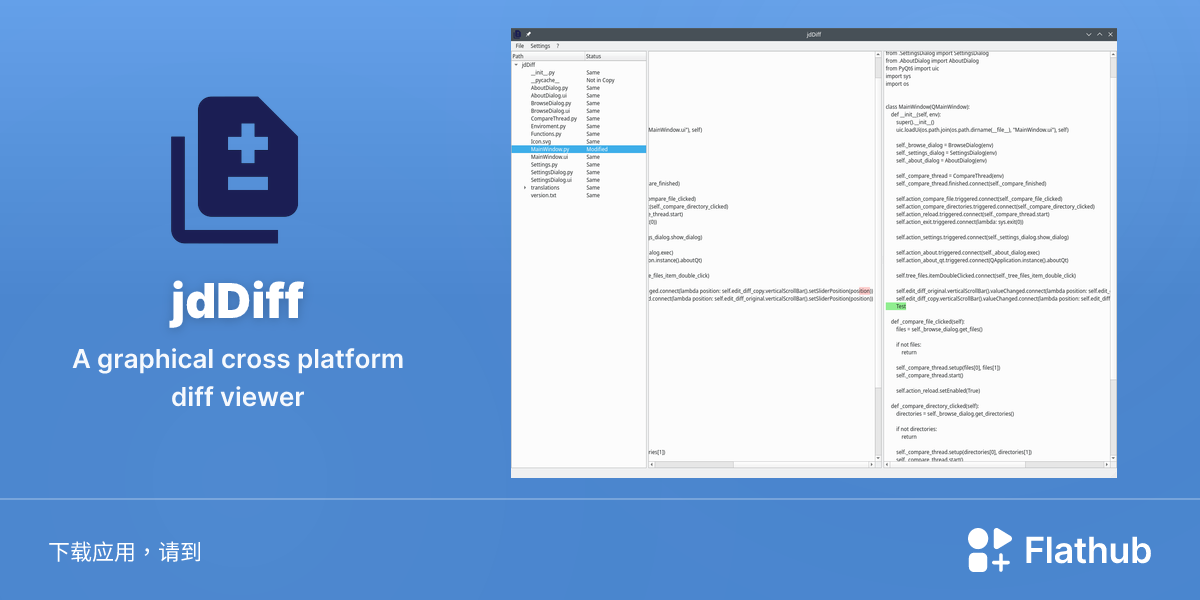Click the jdDiff banner title text
The height and width of the screenshot is (600, 1200).
pos(237,300)
